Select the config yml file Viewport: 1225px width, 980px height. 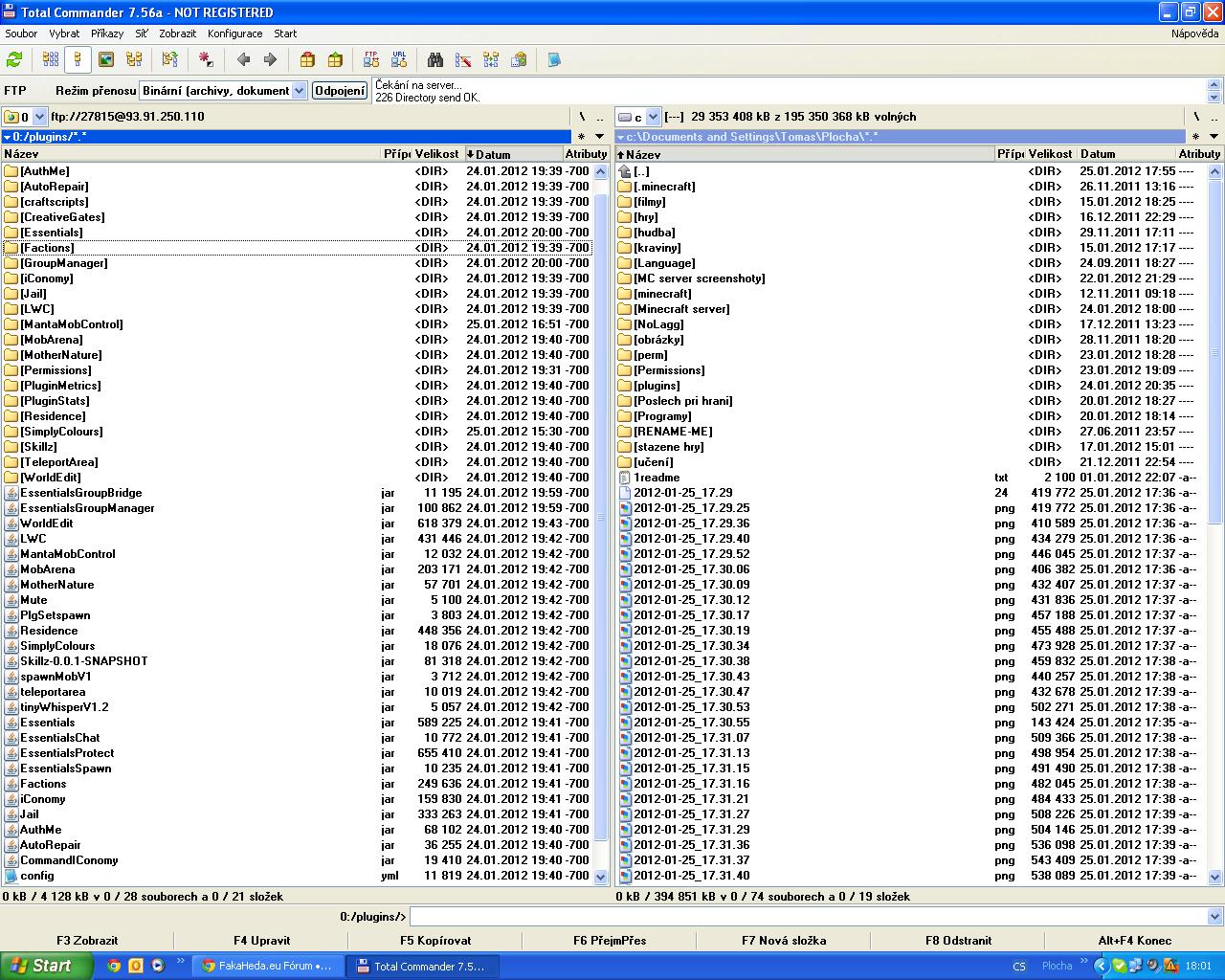[297, 876]
